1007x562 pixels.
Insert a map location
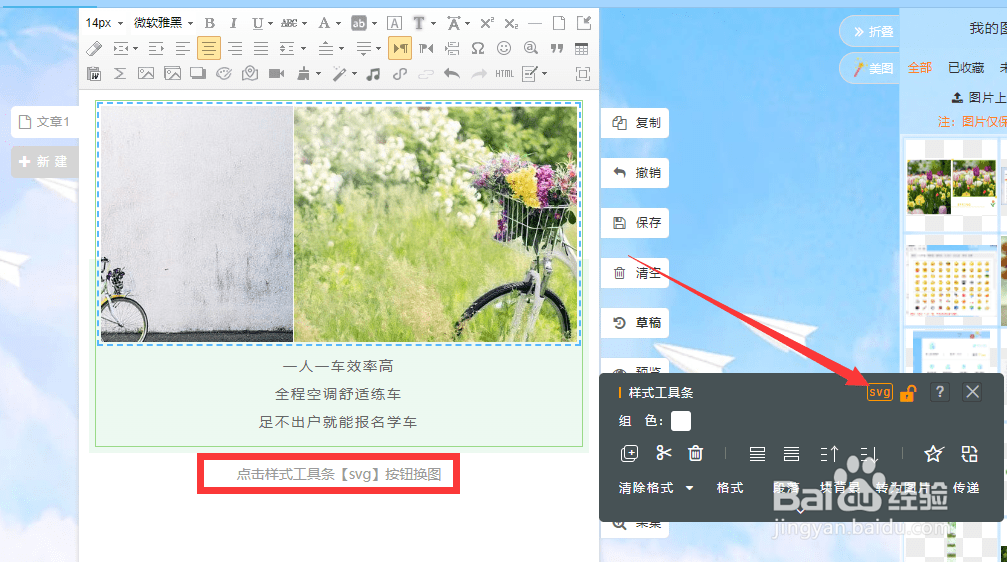point(250,74)
